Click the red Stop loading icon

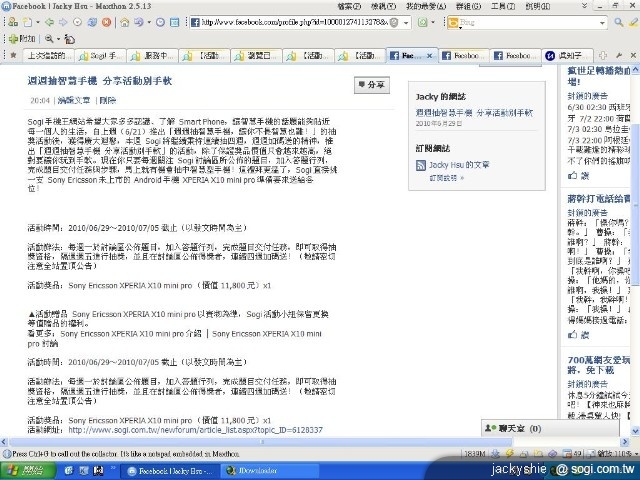point(107,22)
